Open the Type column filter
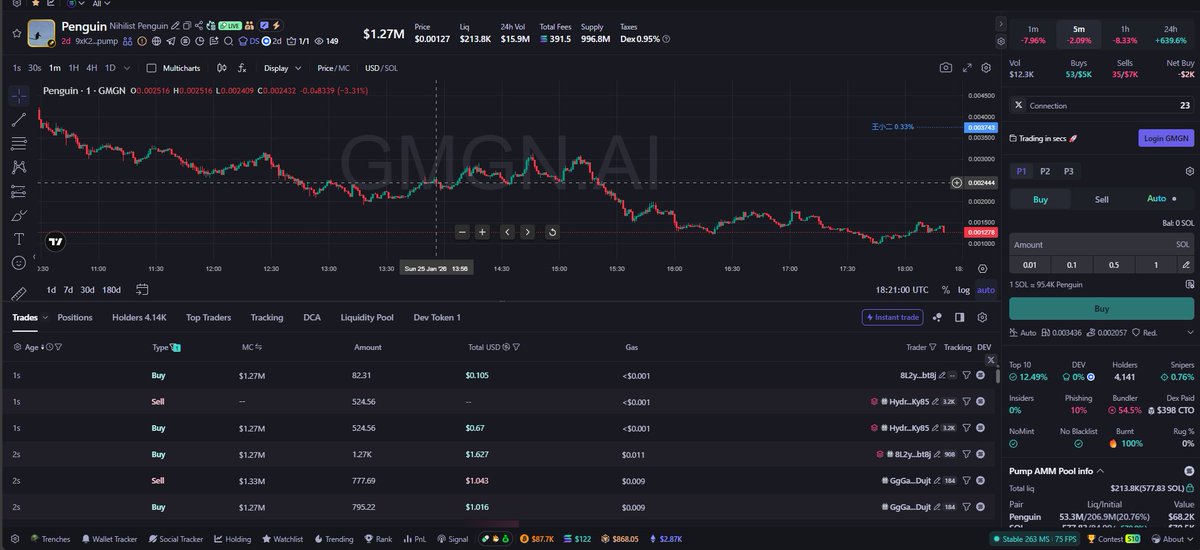Viewport: 1200px width, 550px height. click(x=177, y=347)
